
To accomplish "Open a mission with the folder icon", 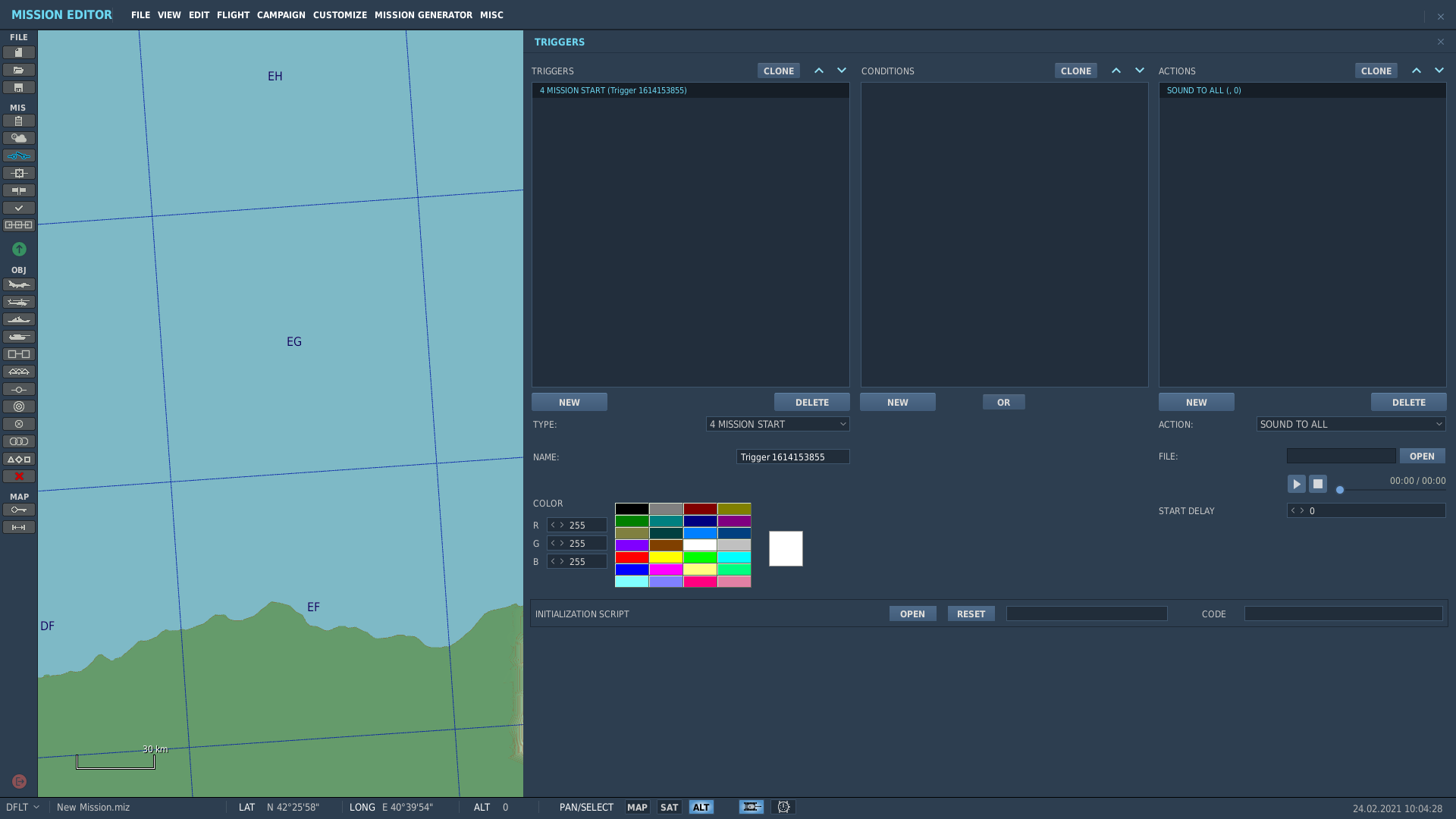I will (19, 70).
